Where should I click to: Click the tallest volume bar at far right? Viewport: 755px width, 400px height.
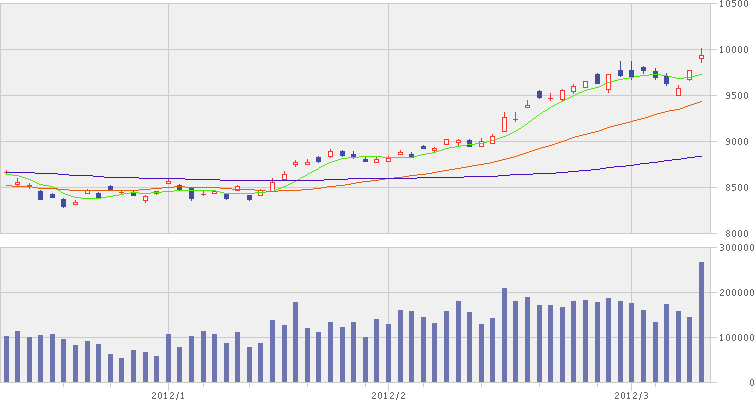point(701,322)
